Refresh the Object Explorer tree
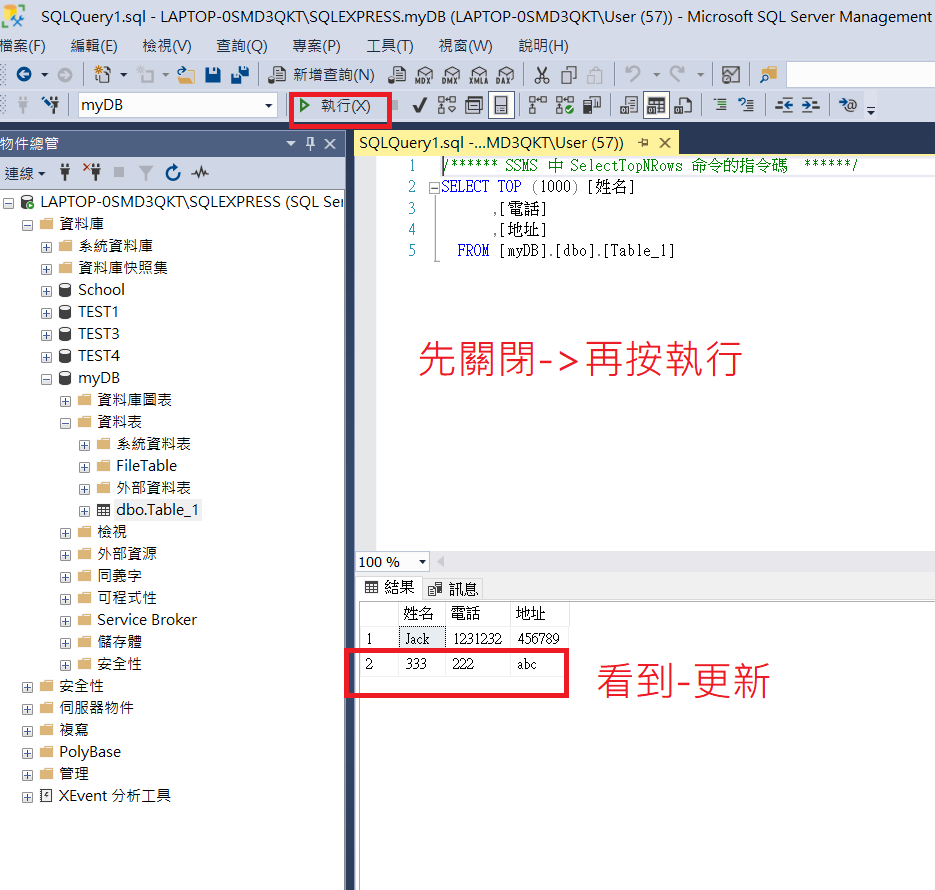 (x=173, y=173)
